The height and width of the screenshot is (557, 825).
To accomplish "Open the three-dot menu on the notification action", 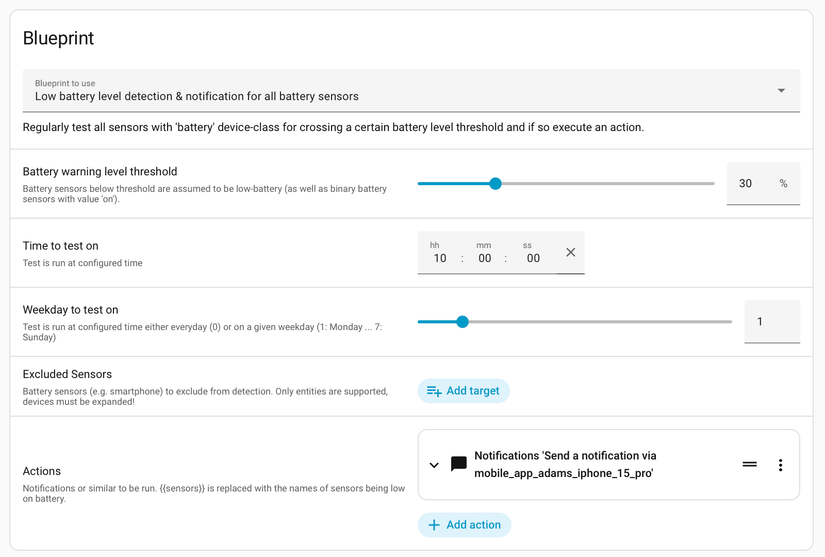I will 781,464.
